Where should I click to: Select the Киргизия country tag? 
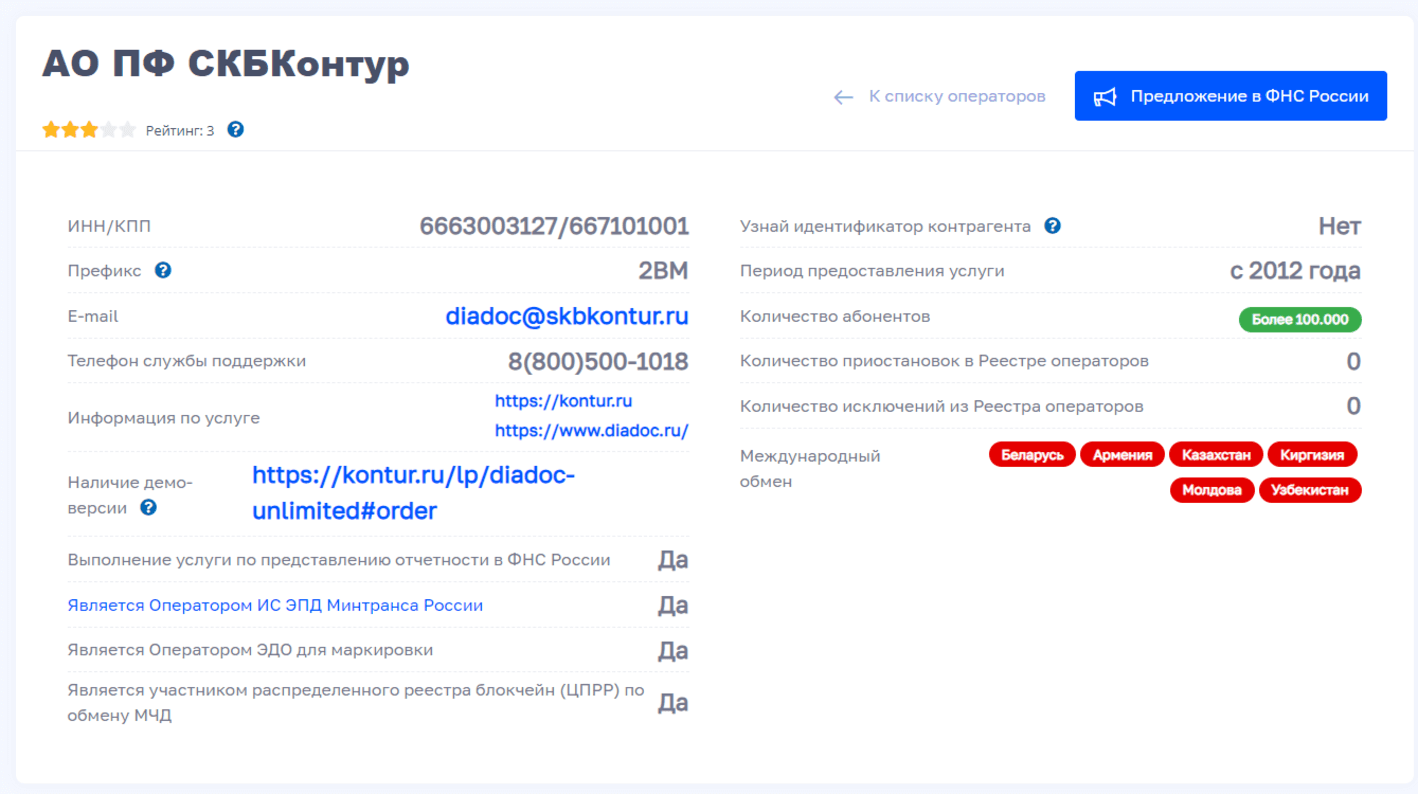click(x=1312, y=455)
